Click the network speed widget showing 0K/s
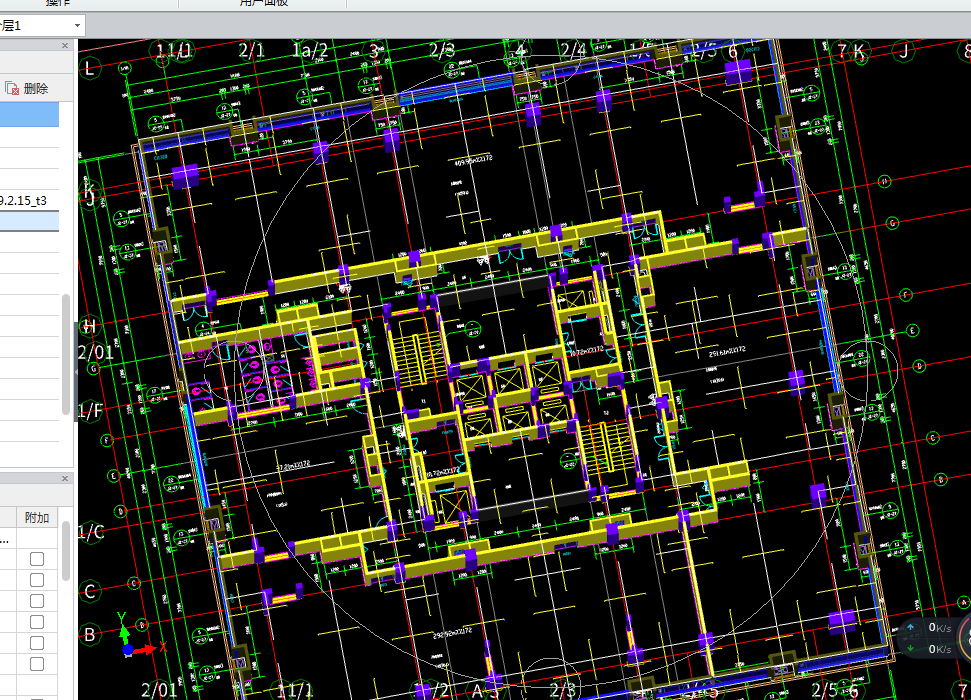The width and height of the screenshot is (971, 700). (933, 639)
